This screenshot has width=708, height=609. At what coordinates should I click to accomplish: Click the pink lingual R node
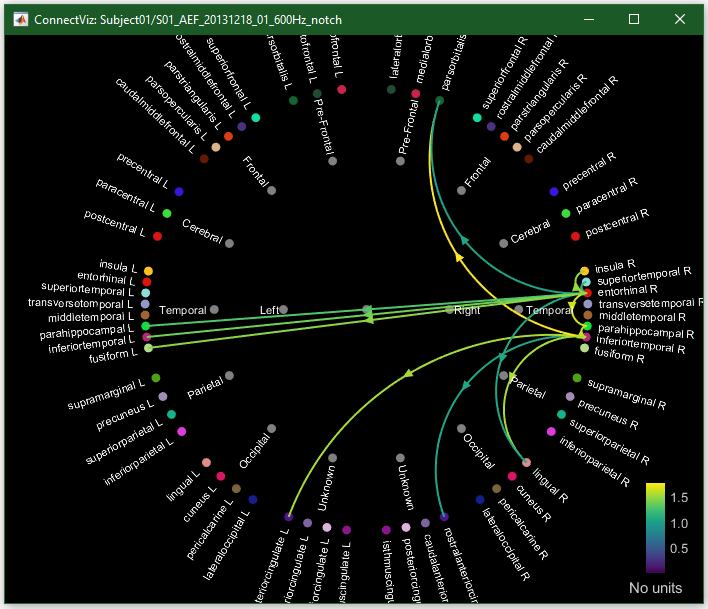[x=526, y=462]
